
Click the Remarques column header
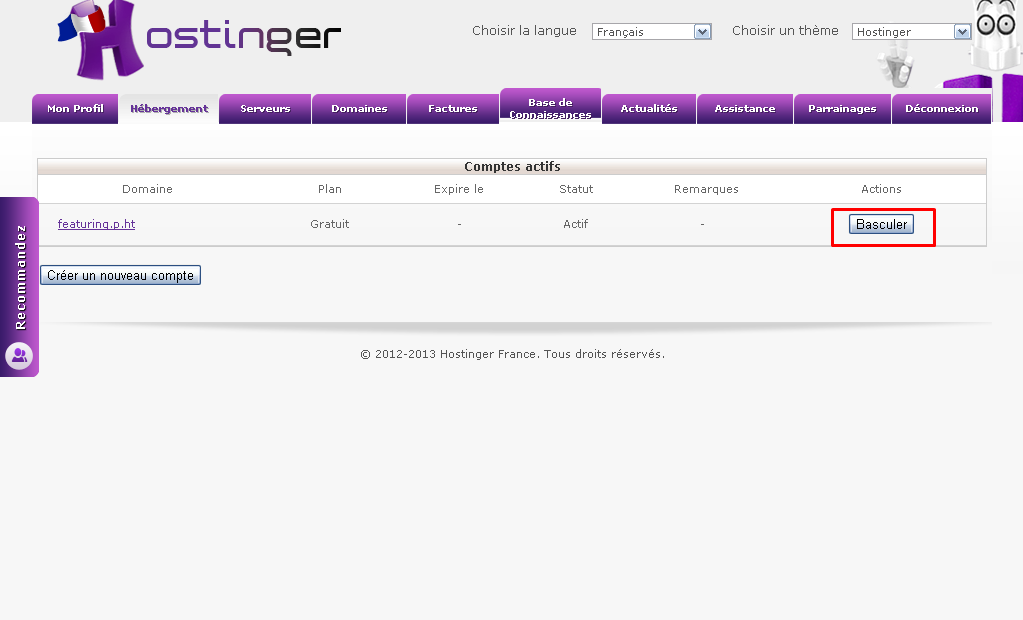point(706,189)
